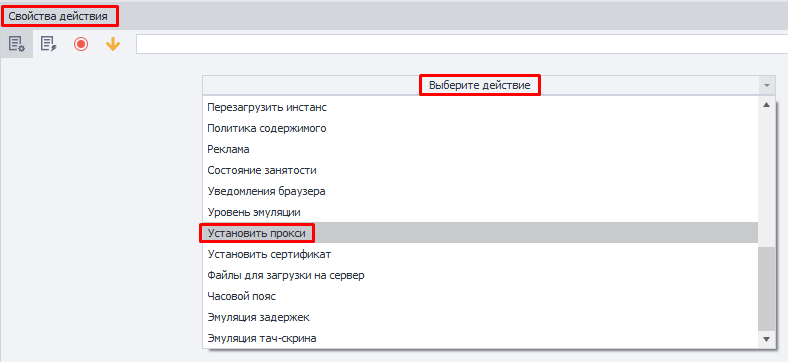Pick the Часовой пояс option
788x362 pixels.
[x=480, y=296]
